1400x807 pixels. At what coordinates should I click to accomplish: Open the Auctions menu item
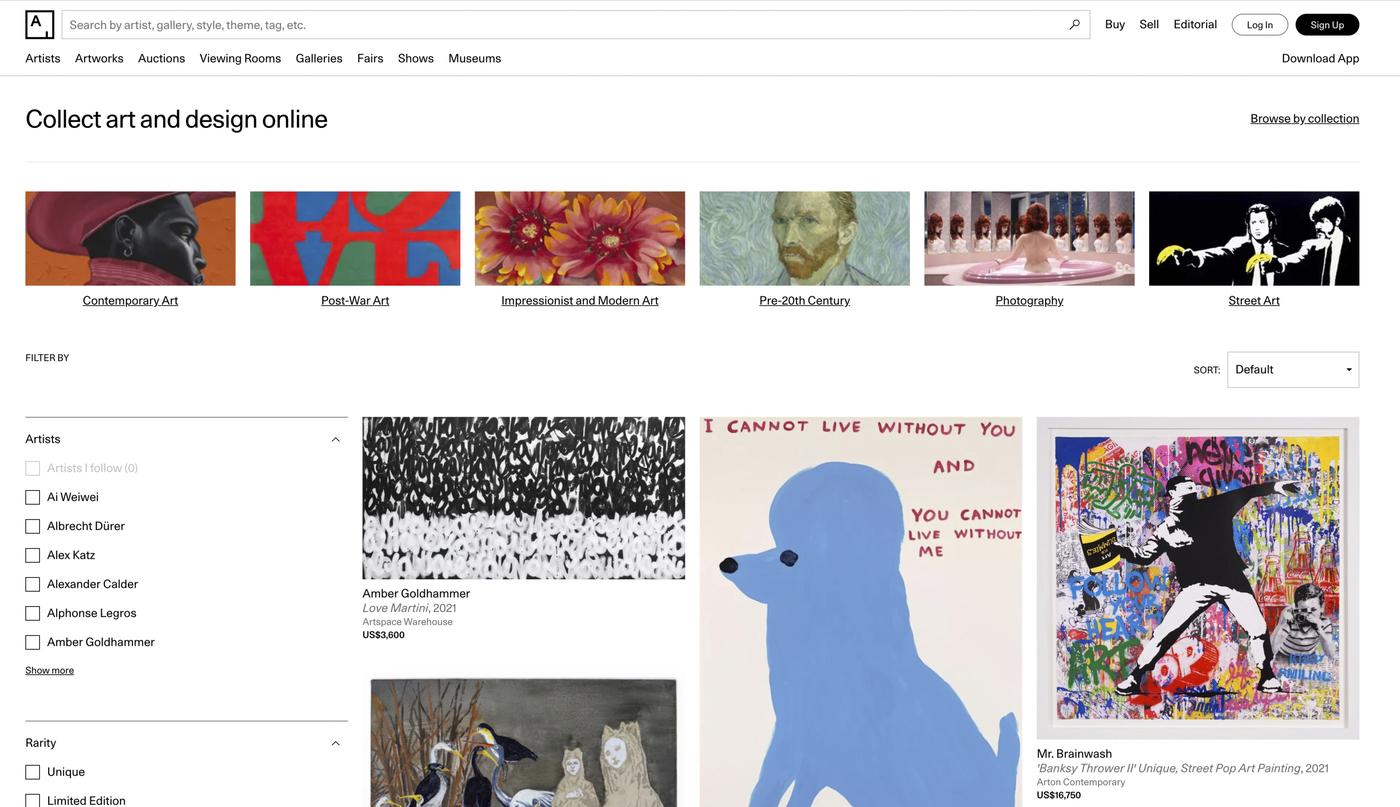point(161,58)
